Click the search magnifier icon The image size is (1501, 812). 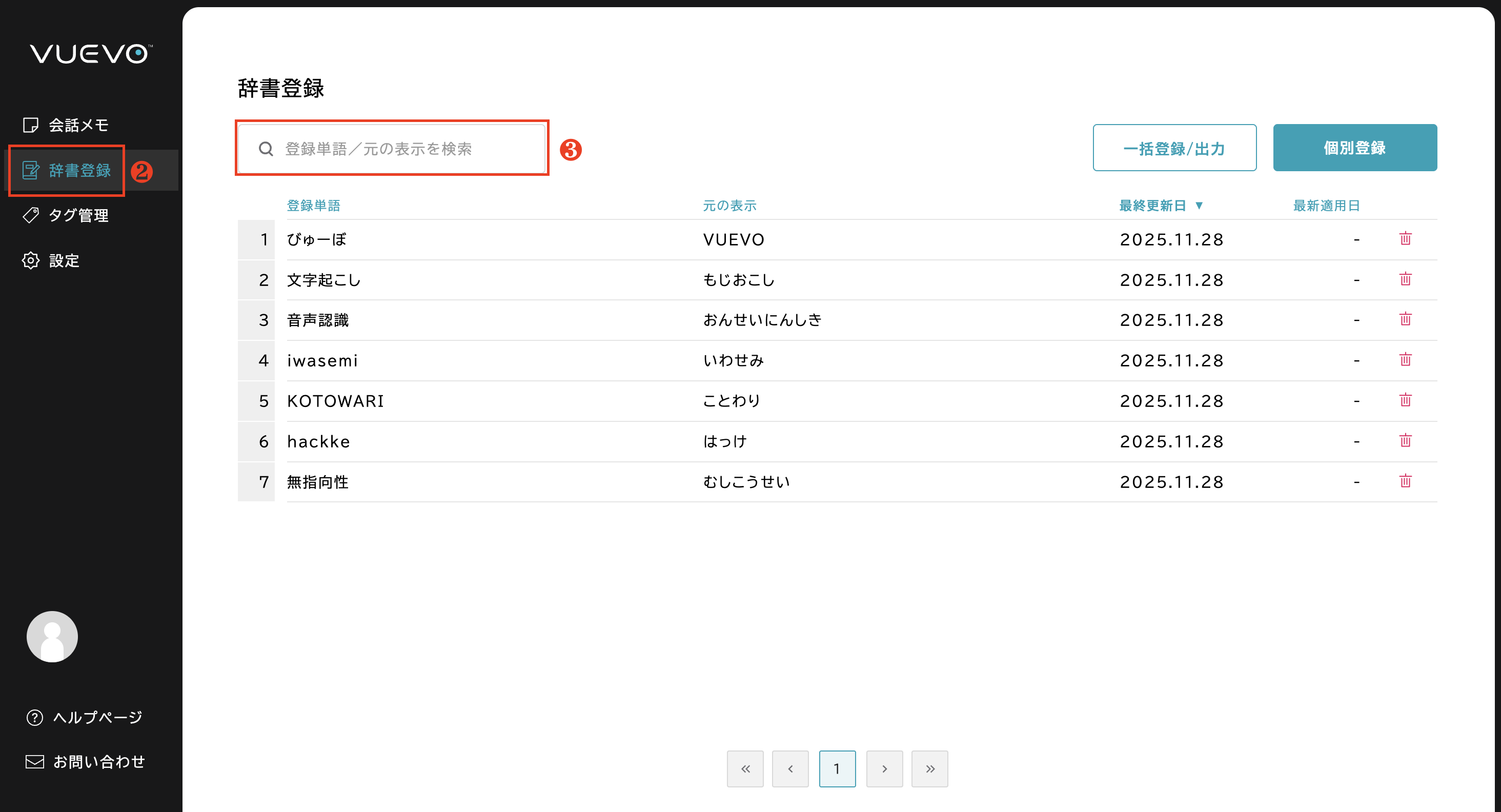[x=266, y=149]
